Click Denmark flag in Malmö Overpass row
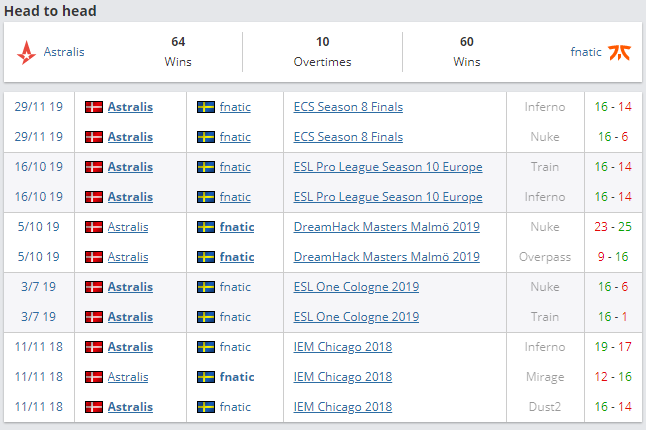 click(x=94, y=256)
